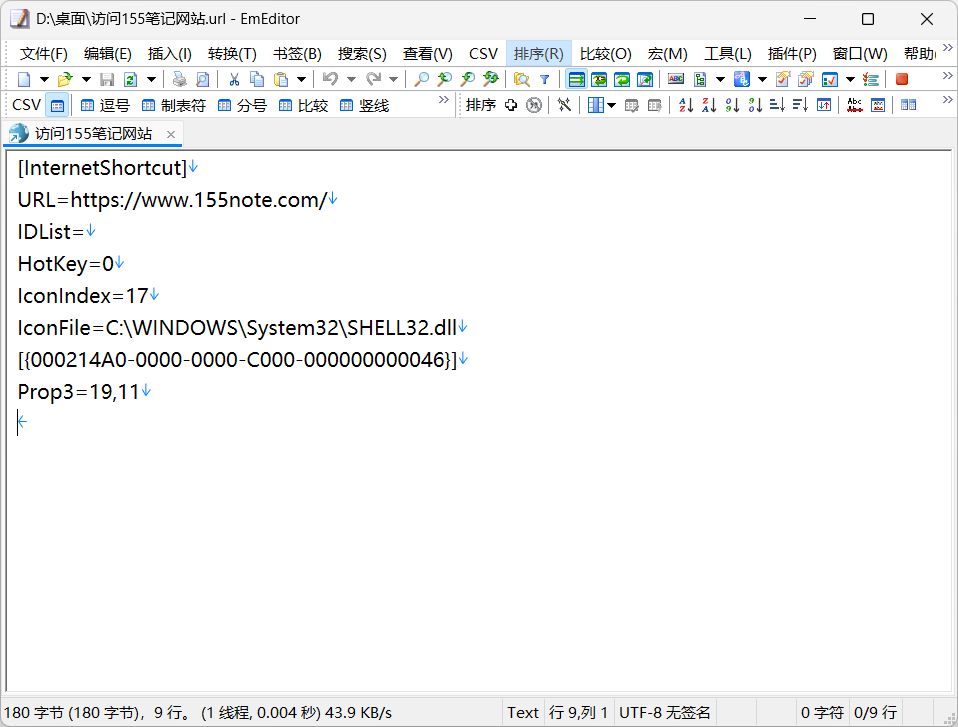Viewport: 958px width, 727px height.
Task: Click the blue Filter funnel icon
Action: pos(544,79)
